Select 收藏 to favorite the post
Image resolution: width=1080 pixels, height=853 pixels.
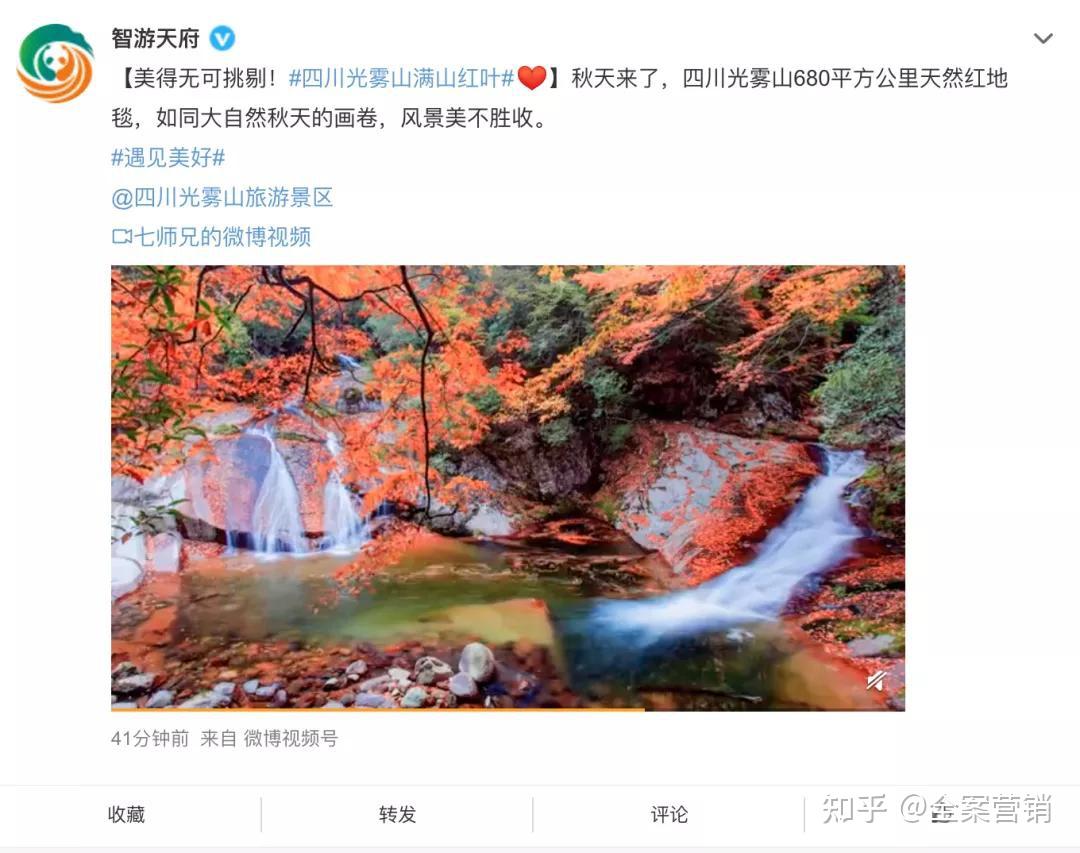coord(126,814)
